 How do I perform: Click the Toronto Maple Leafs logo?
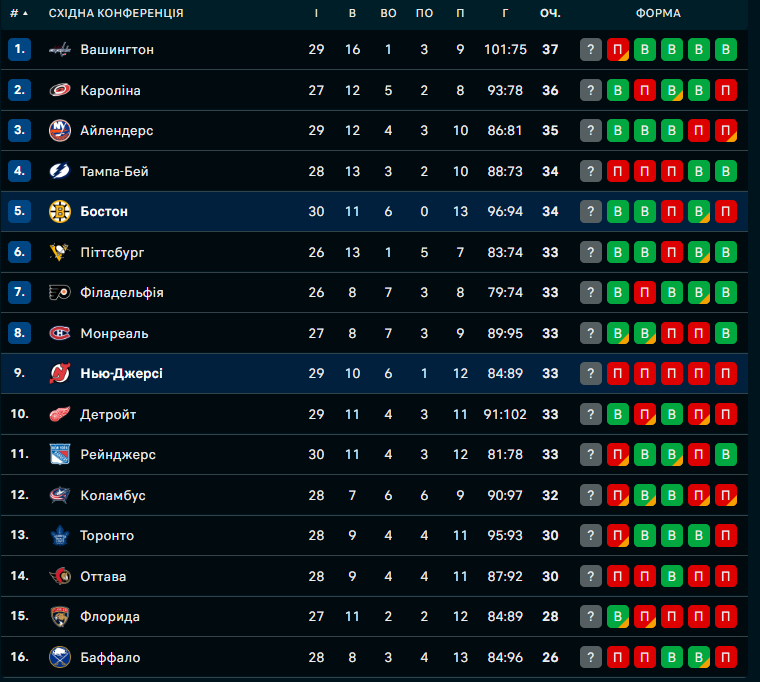tap(60, 535)
